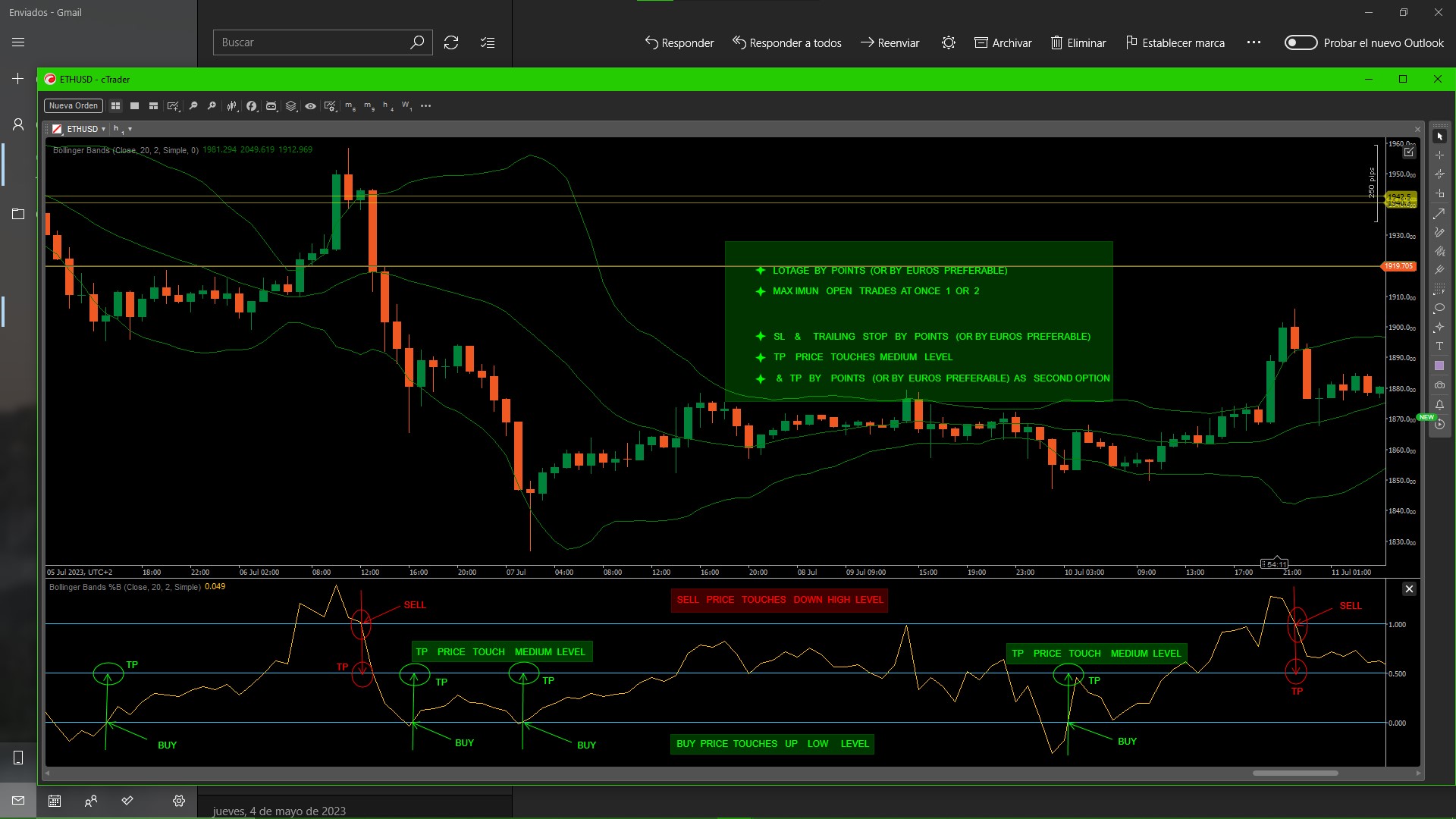Switch to m9 timeframe
This screenshot has width=1456, height=819.
[369, 106]
